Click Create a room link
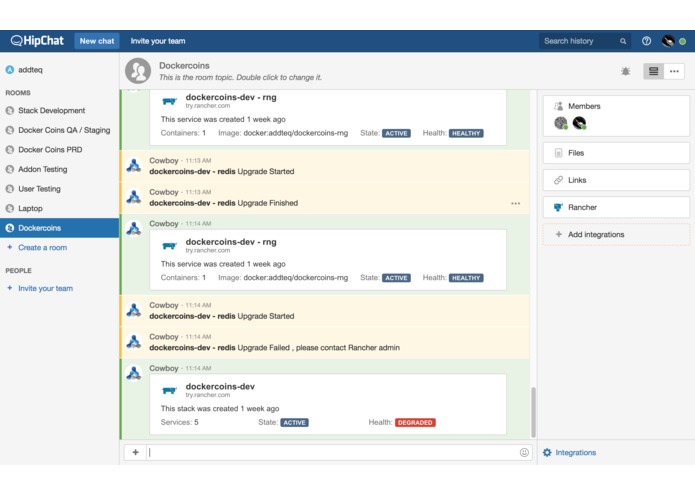 coord(42,247)
